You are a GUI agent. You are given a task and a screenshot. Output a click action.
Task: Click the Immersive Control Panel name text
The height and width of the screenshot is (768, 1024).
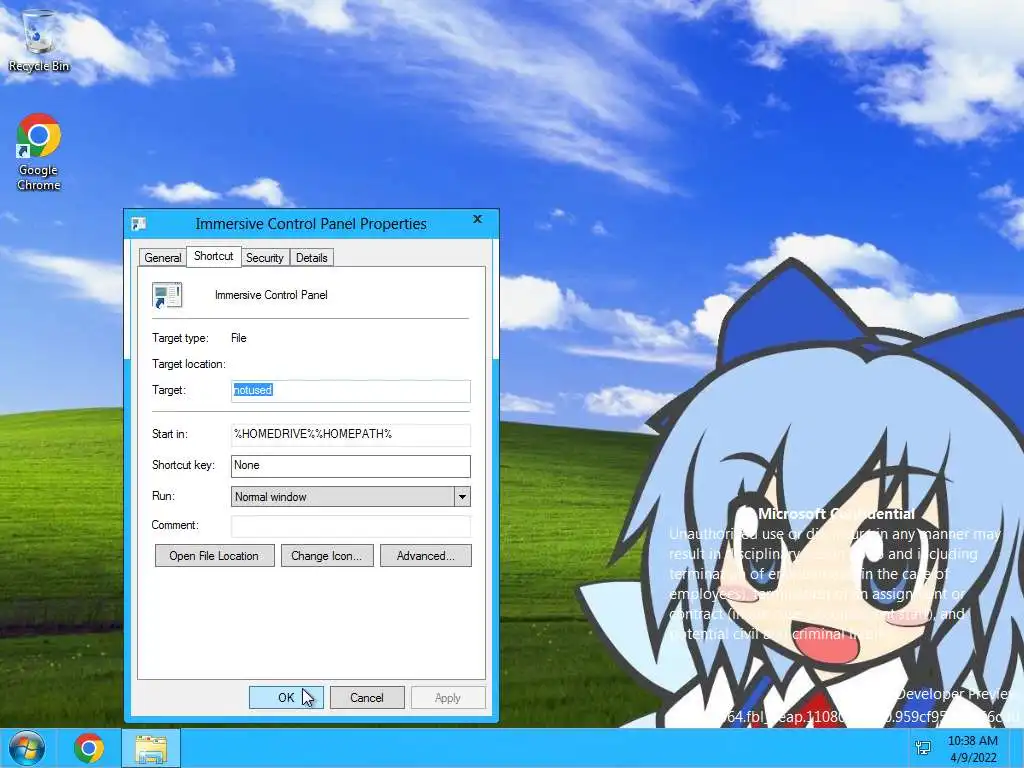[x=271, y=295]
